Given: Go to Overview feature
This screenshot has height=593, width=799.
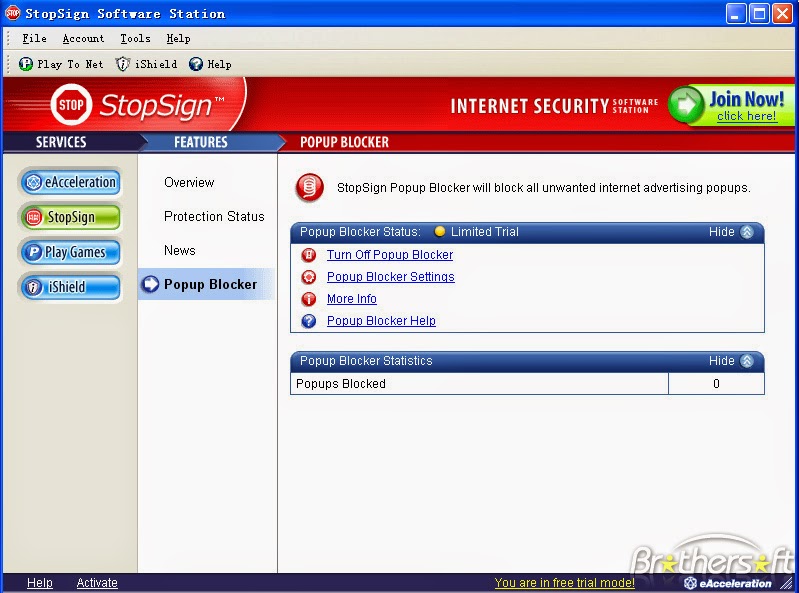Looking at the screenshot, I should click(x=189, y=182).
